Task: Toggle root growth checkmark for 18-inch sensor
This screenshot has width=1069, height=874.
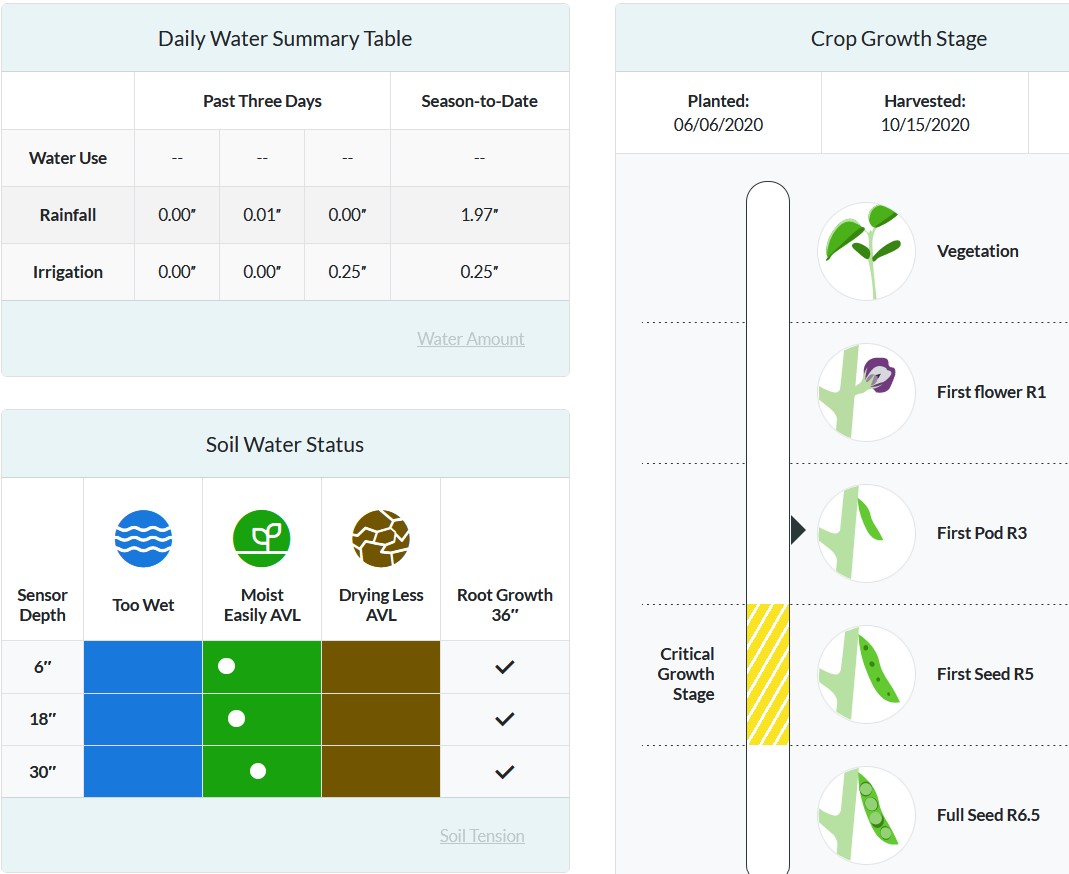Action: pyautogui.click(x=505, y=719)
